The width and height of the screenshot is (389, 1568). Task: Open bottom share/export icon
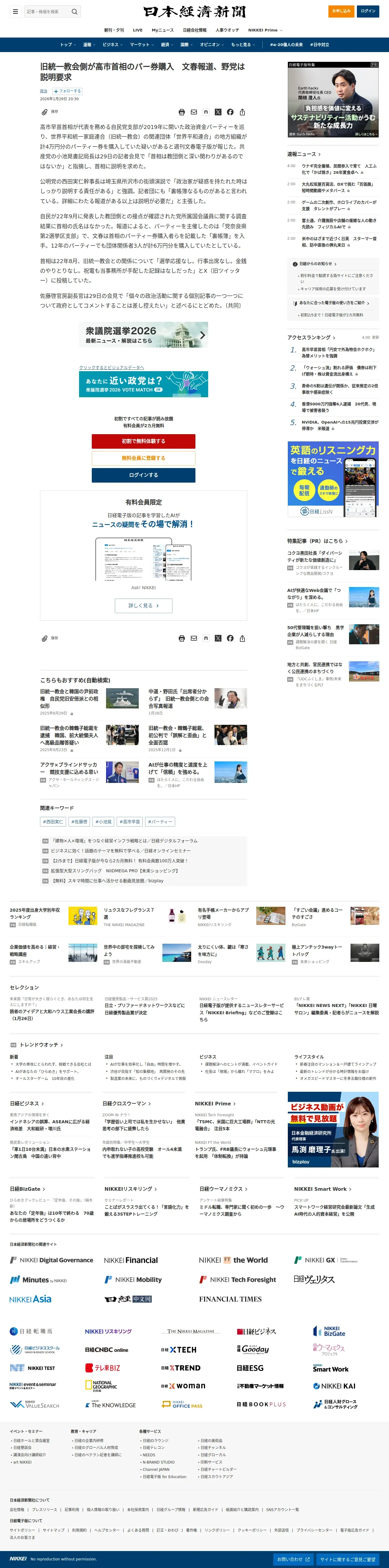[x=242, y=639]
